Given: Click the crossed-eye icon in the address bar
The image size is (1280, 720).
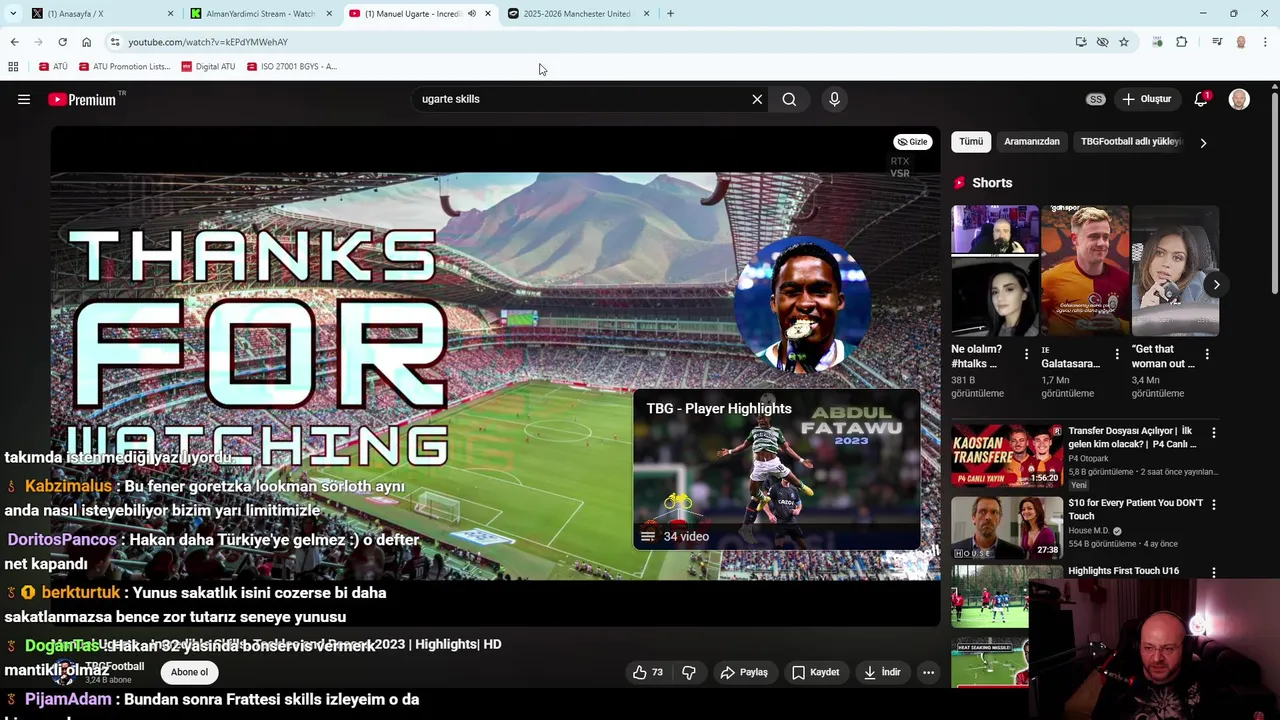Looking at the screenshot, I should pos(1102,42).
